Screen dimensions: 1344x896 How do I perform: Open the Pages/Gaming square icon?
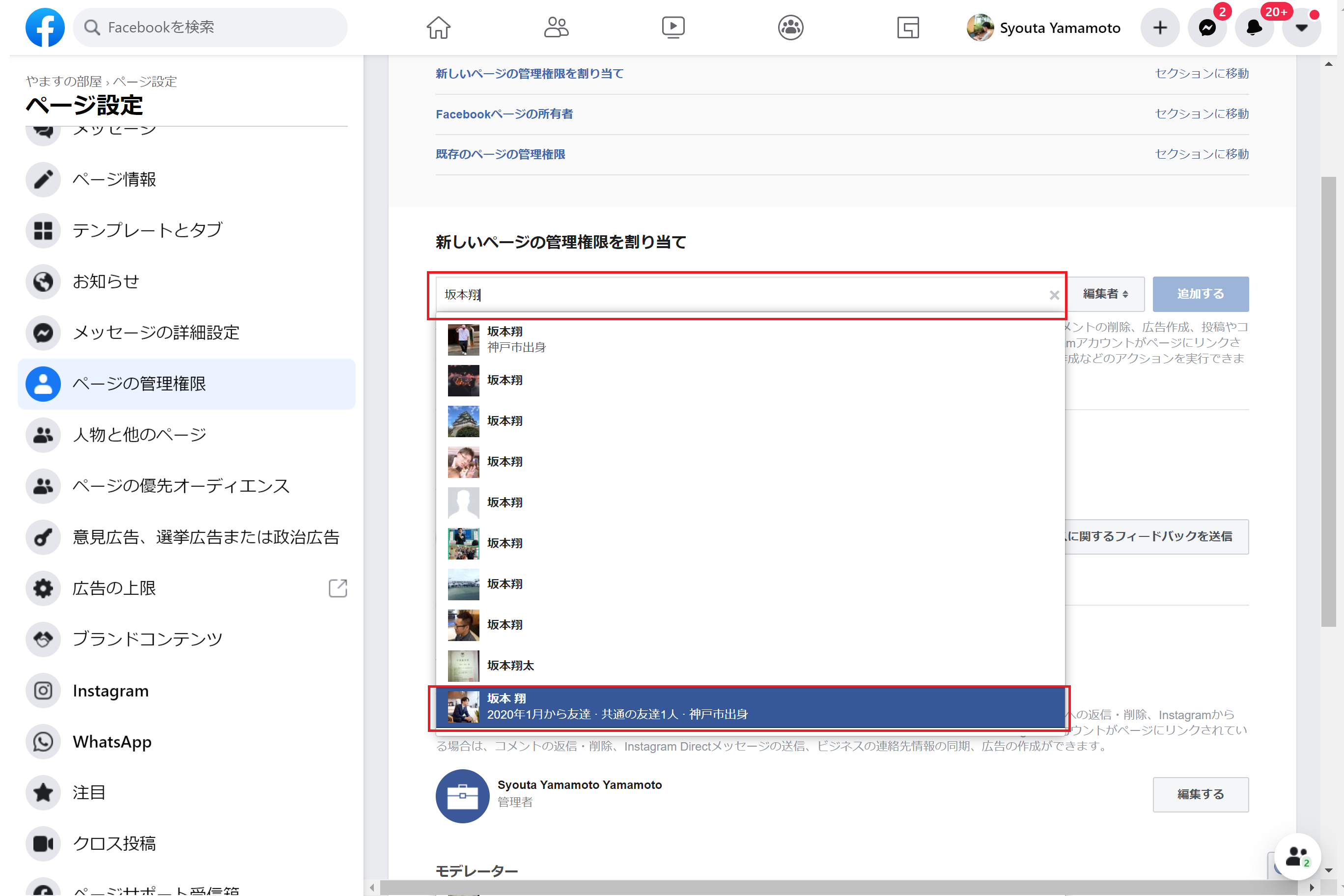pos(908,28)
